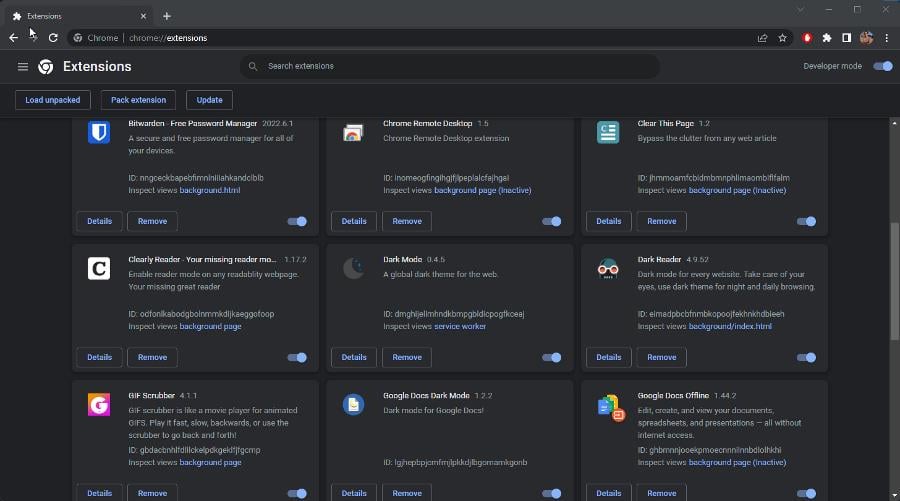
Task: Remove the Dark Mode extension
Action: click(407, 358)
